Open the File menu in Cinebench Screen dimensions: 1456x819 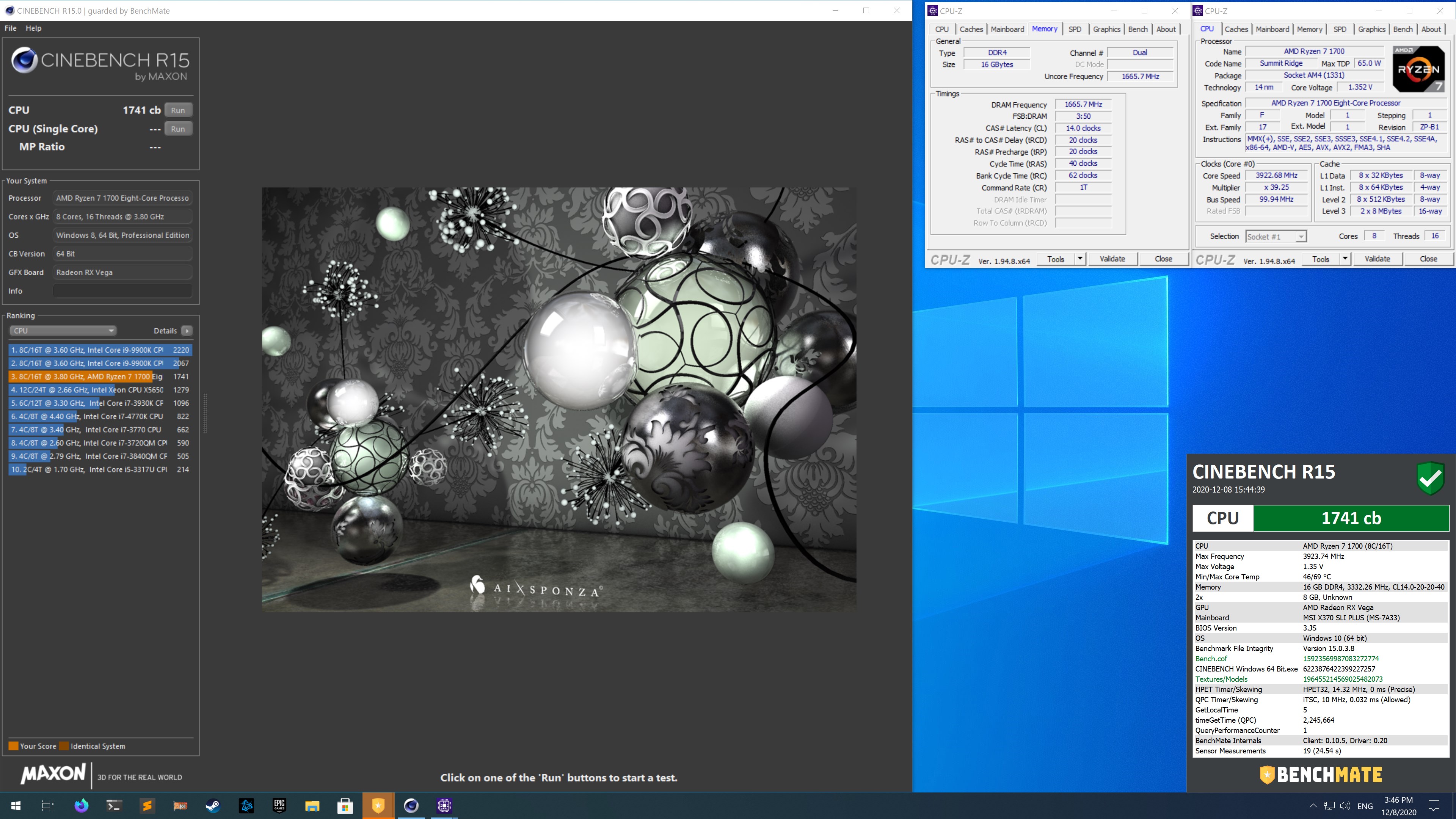(10, 28)
